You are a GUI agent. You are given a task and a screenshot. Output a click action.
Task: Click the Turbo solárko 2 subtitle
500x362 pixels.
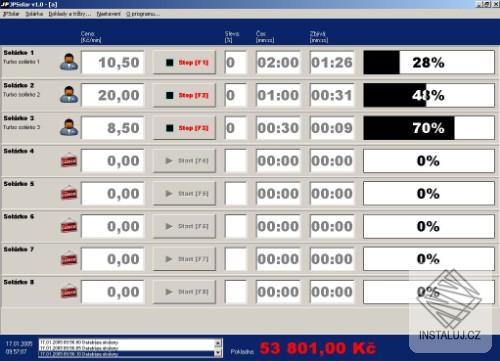[21, 94]
